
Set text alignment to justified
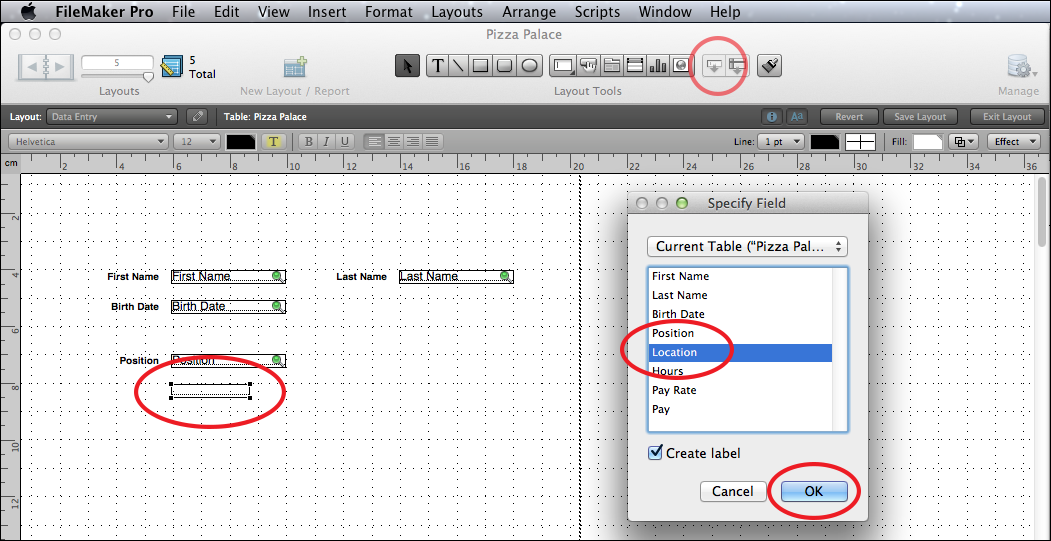[432, 141]
